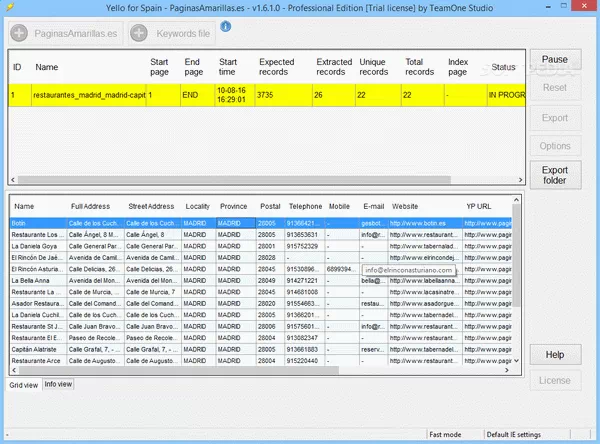Select the Grid view tab
Viewport: 600px width, 444px height.
24,384
